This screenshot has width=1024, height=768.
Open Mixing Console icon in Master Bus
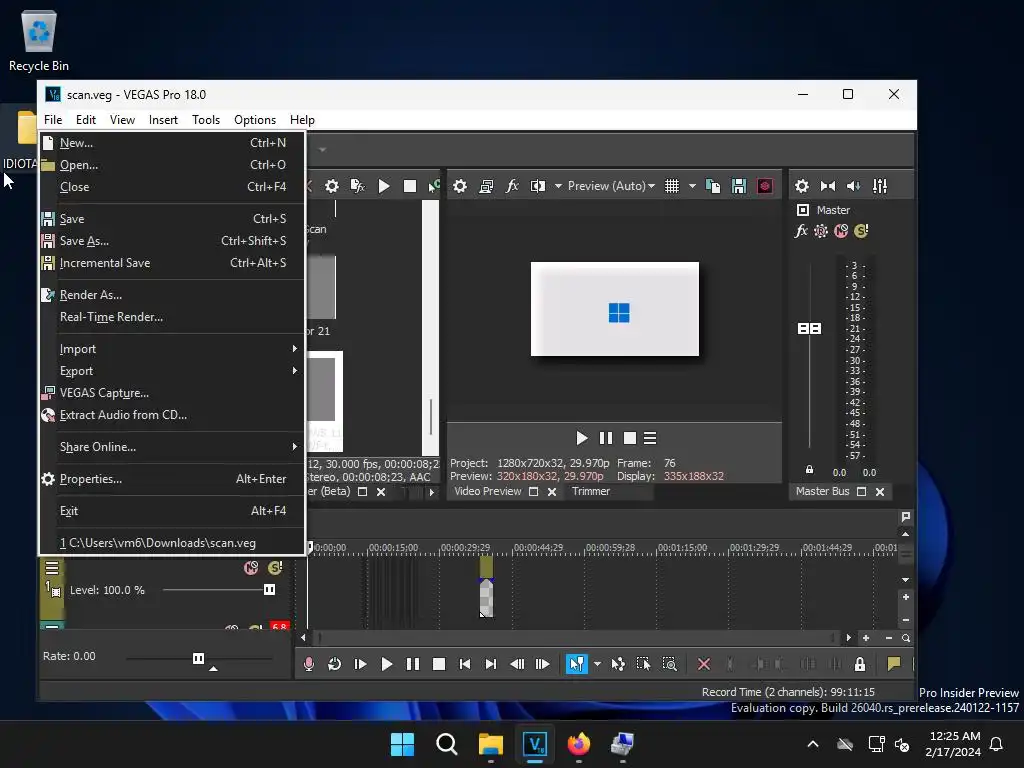point(880,186)
